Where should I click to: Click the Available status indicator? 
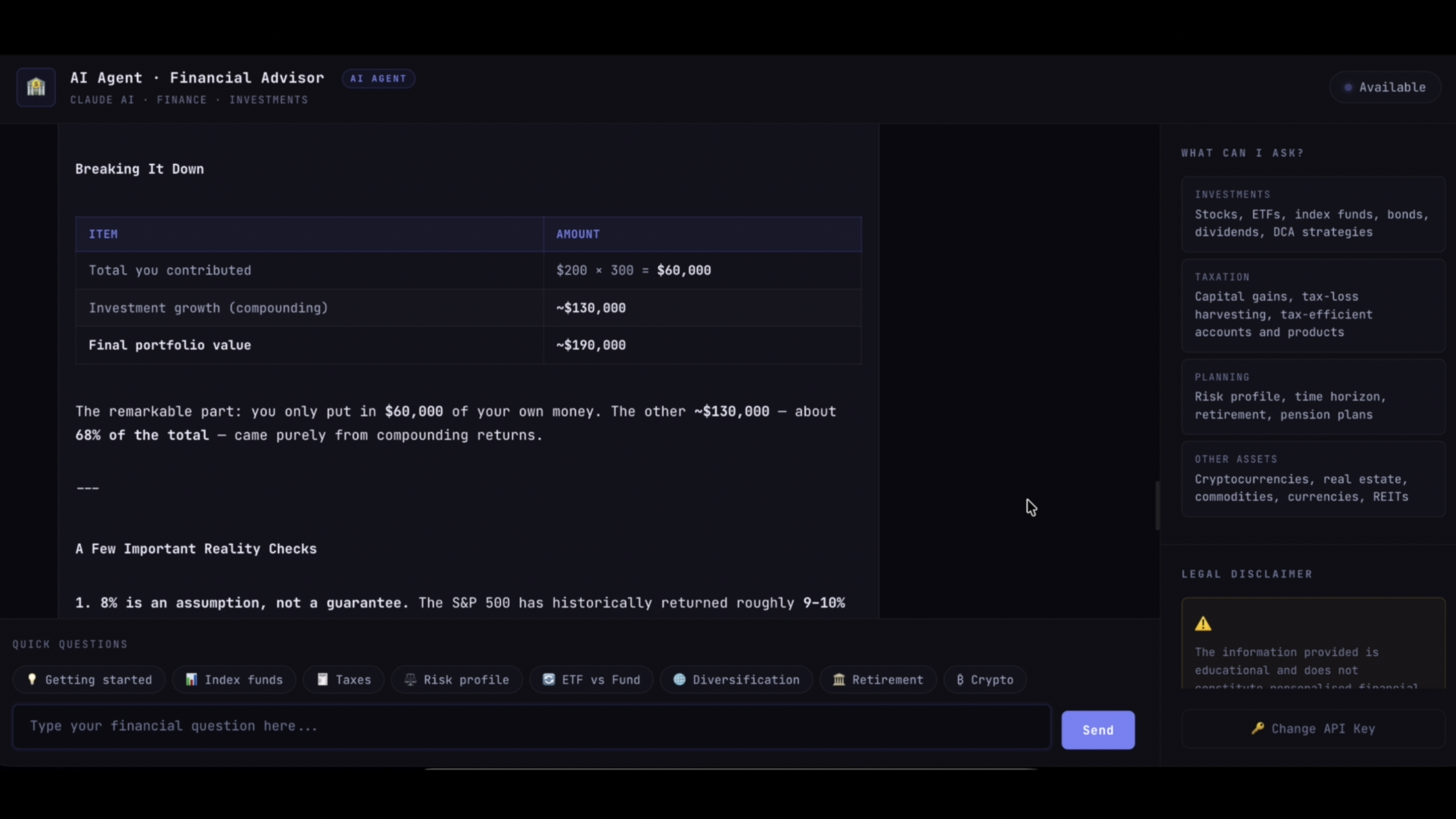tap(1385, 87)
